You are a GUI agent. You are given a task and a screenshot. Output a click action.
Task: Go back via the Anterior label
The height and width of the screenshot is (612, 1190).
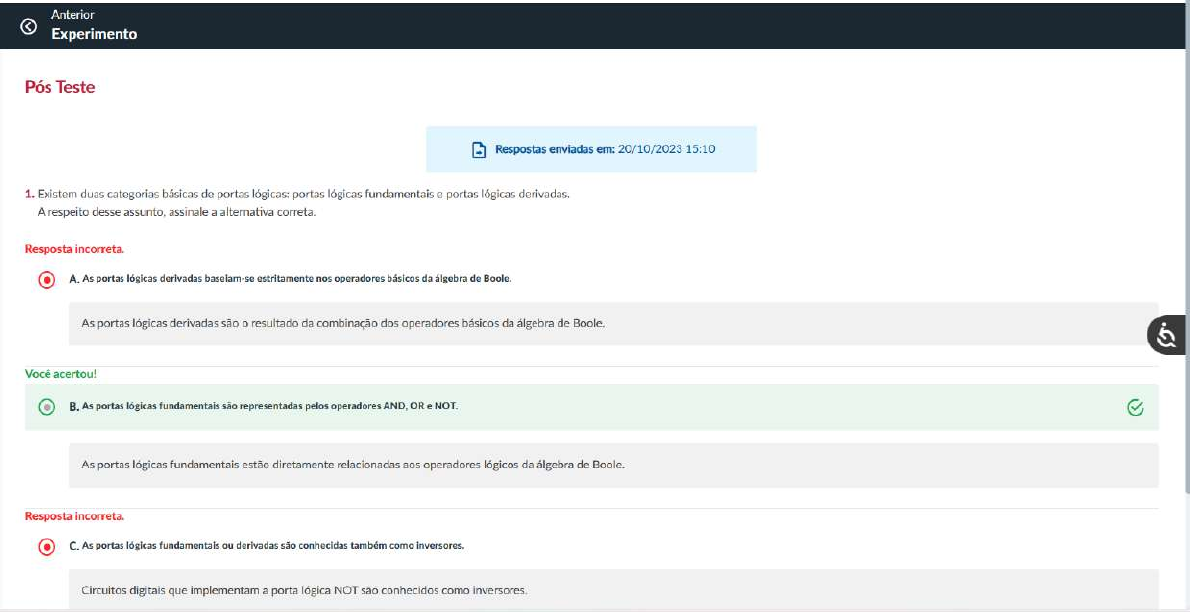click(73, 16)
